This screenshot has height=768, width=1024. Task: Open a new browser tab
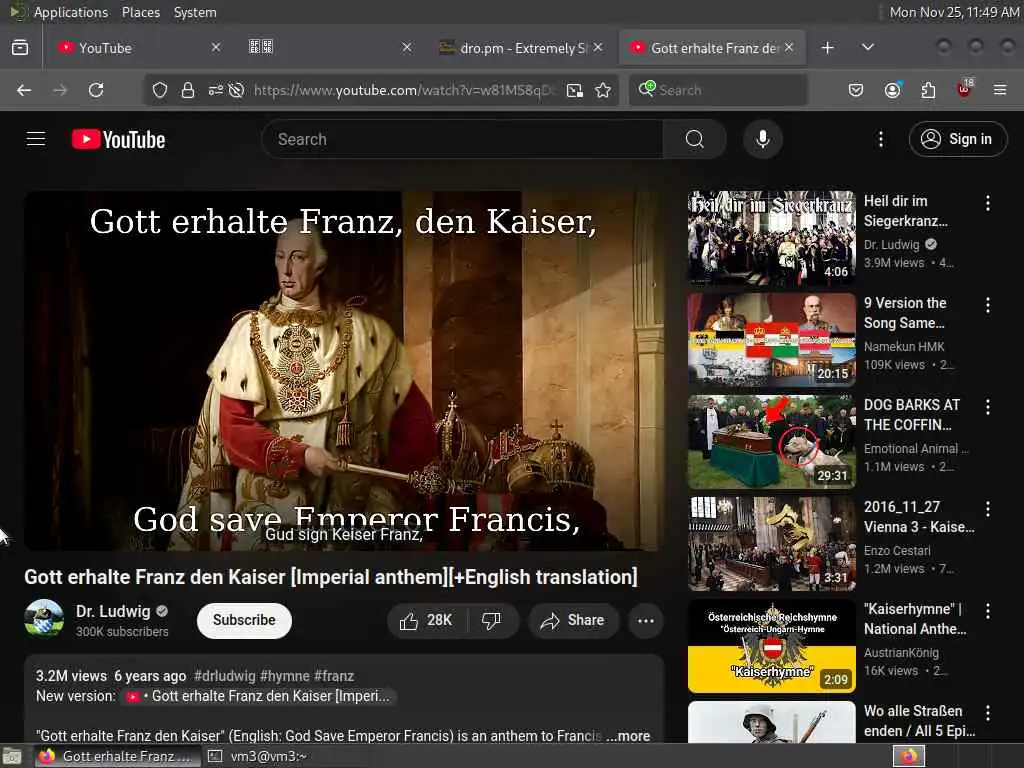coord(827,48)
